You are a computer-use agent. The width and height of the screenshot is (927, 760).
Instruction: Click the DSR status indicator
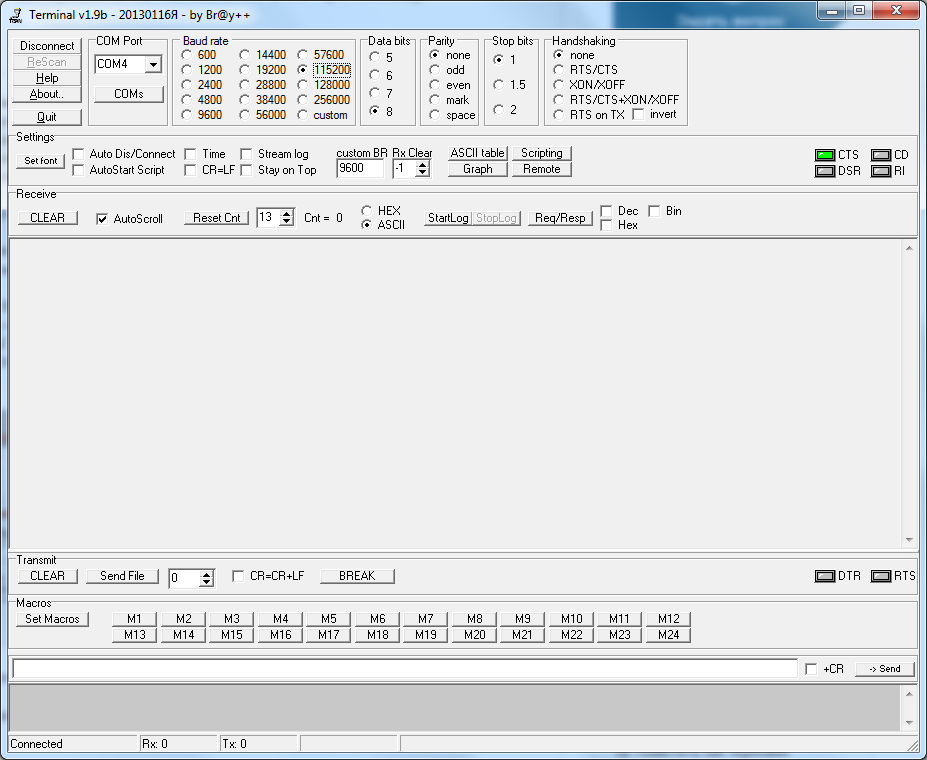827,170
